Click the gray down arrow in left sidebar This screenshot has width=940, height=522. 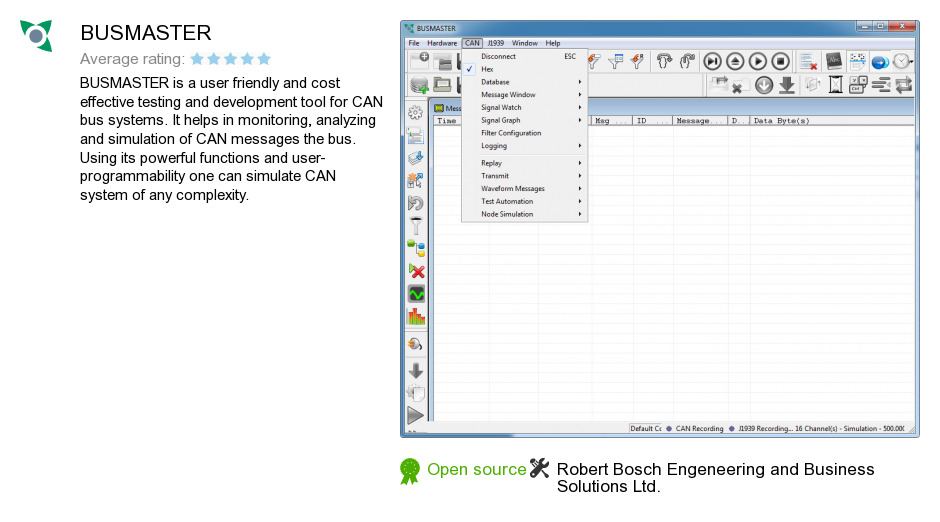click(x=415, y=370)
